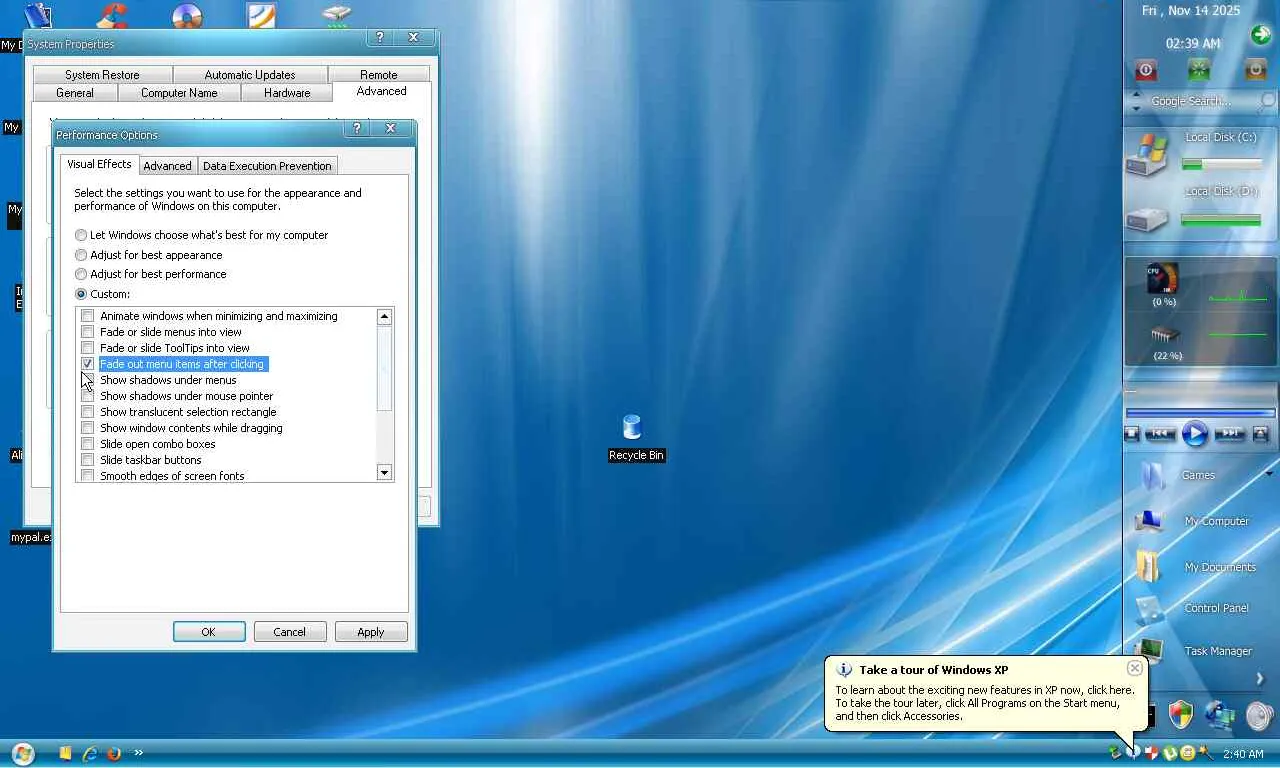Viewport: 1280px width, 768px height.
Task: Click the network globe icon in sidebar
Action: click(1220, 715)
